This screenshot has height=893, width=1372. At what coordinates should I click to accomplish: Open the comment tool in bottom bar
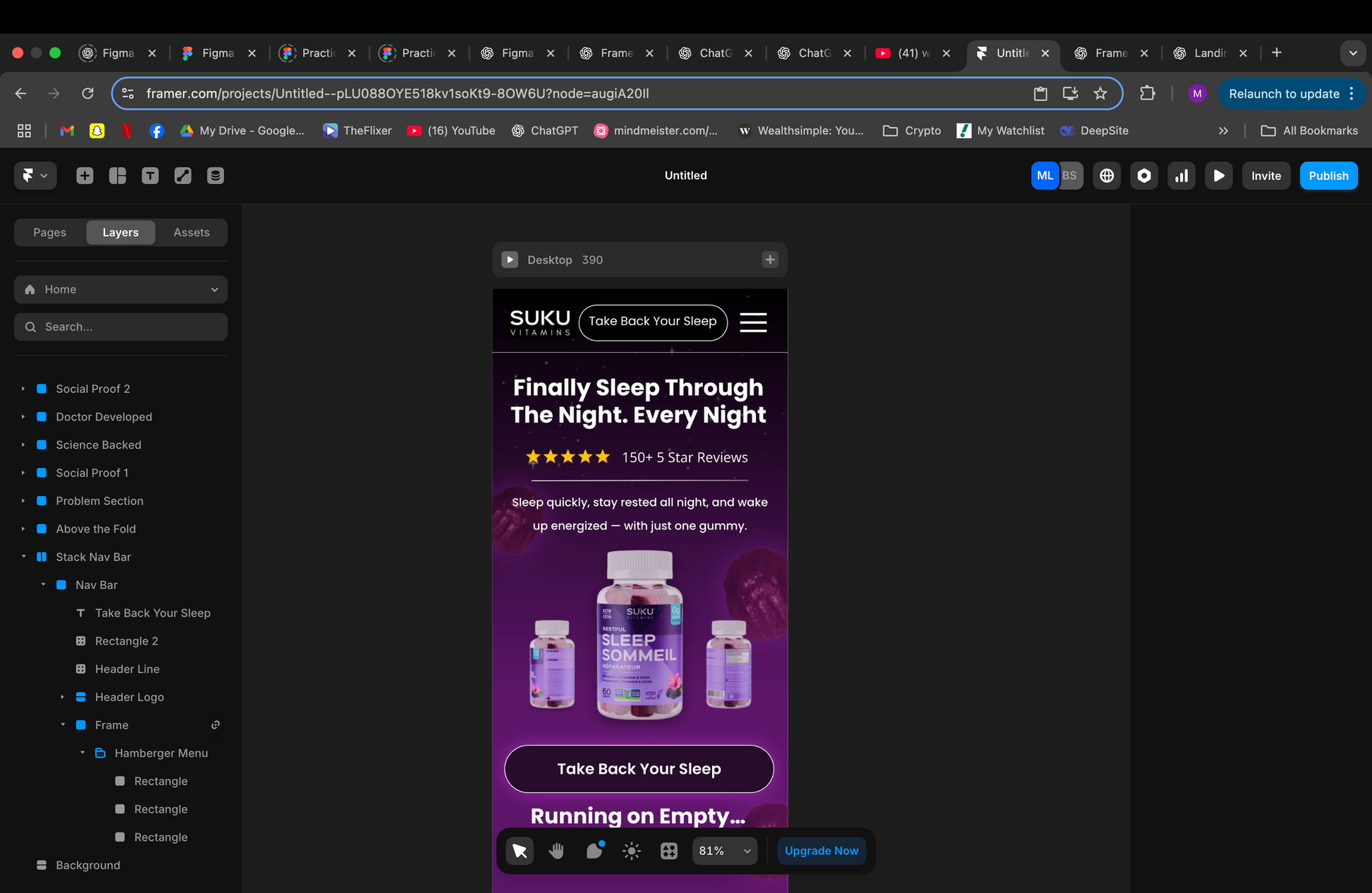[594, 851]
